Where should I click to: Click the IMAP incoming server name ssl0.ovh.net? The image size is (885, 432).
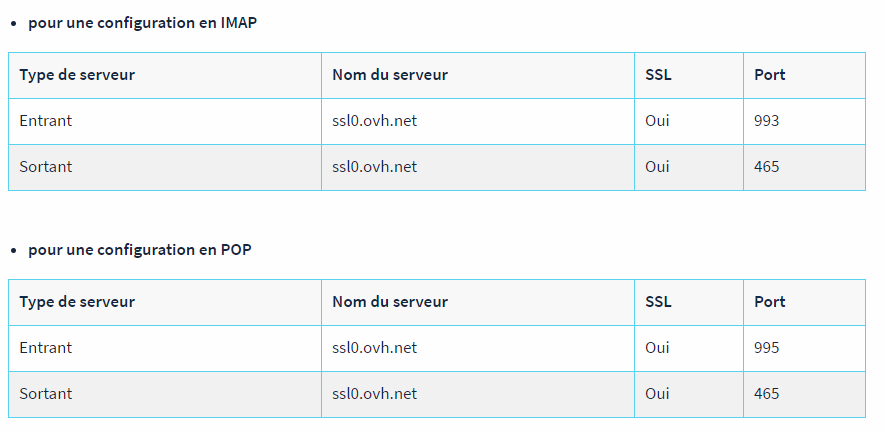(374, 121)
